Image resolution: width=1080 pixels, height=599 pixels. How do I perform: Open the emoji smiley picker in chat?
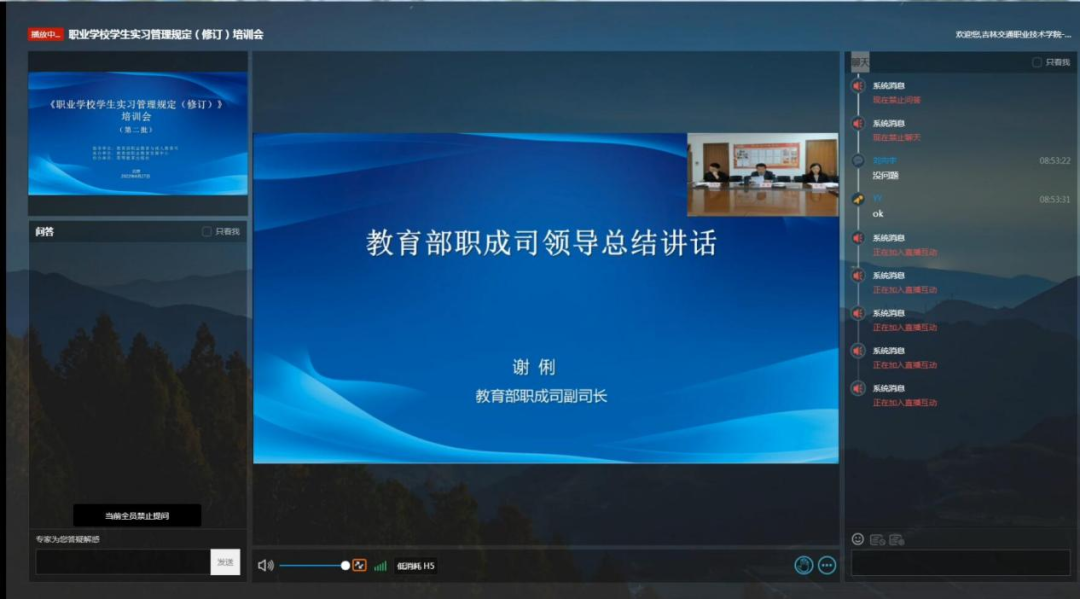point(858,539)
